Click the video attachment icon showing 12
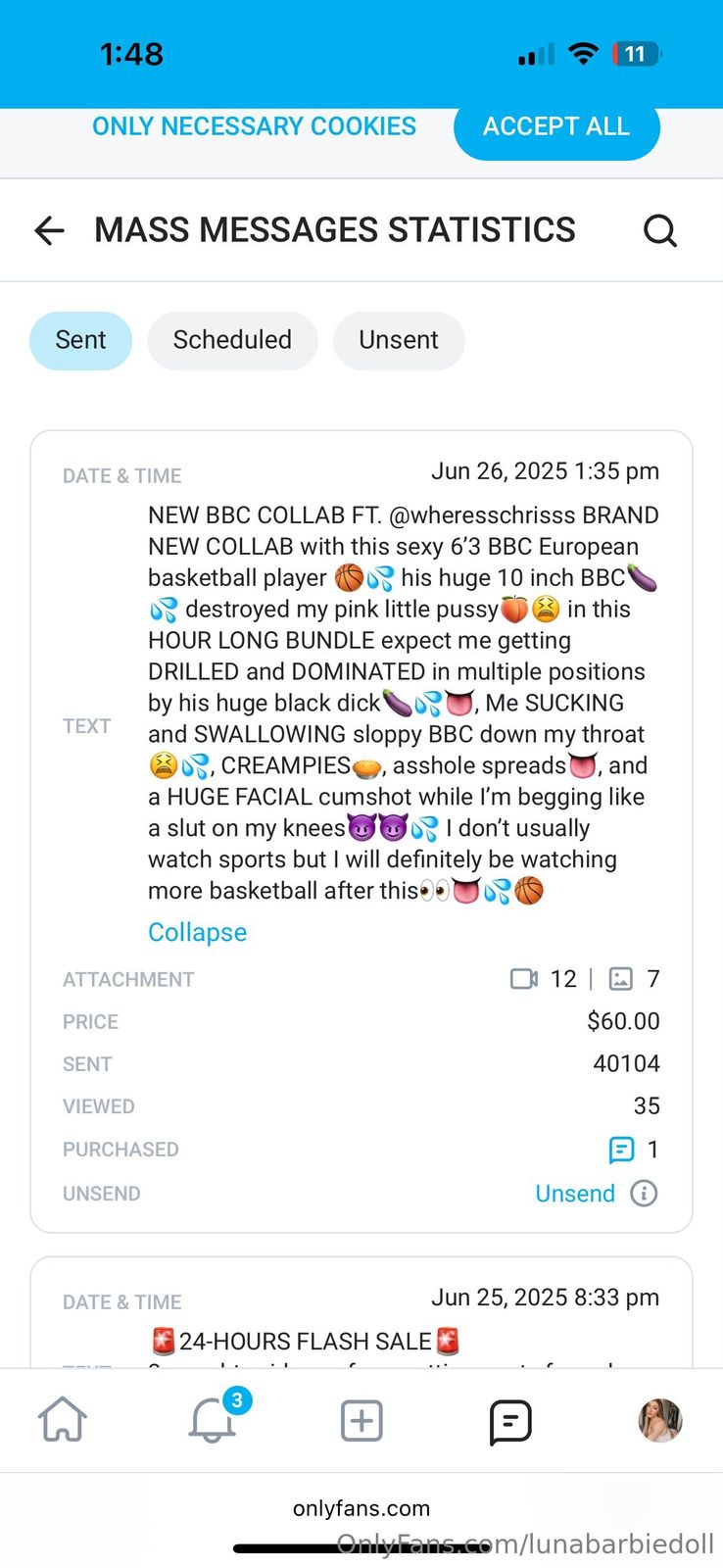The height and width of the screenshot is (1568, 723). 524,979
